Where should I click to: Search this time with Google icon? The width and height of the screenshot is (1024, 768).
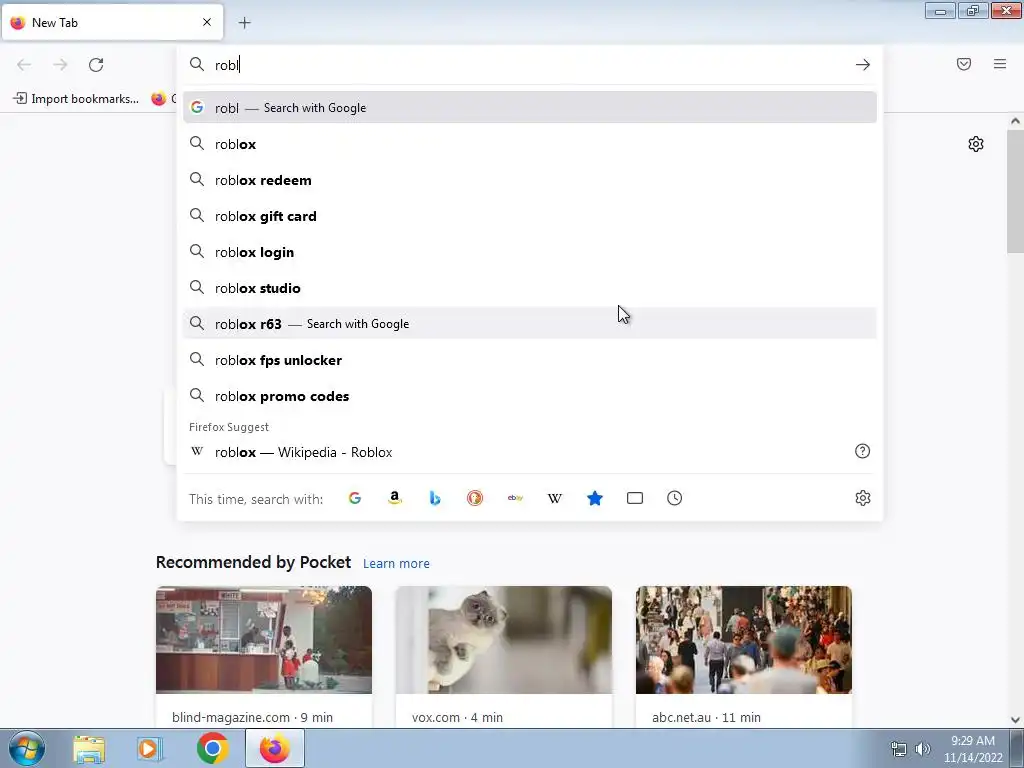(x=355, y=498)
